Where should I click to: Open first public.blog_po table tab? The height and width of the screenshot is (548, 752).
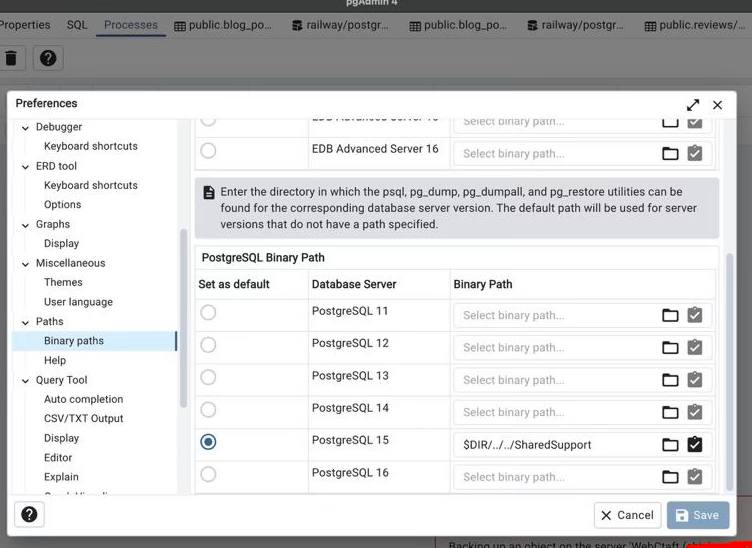(223, 25)
